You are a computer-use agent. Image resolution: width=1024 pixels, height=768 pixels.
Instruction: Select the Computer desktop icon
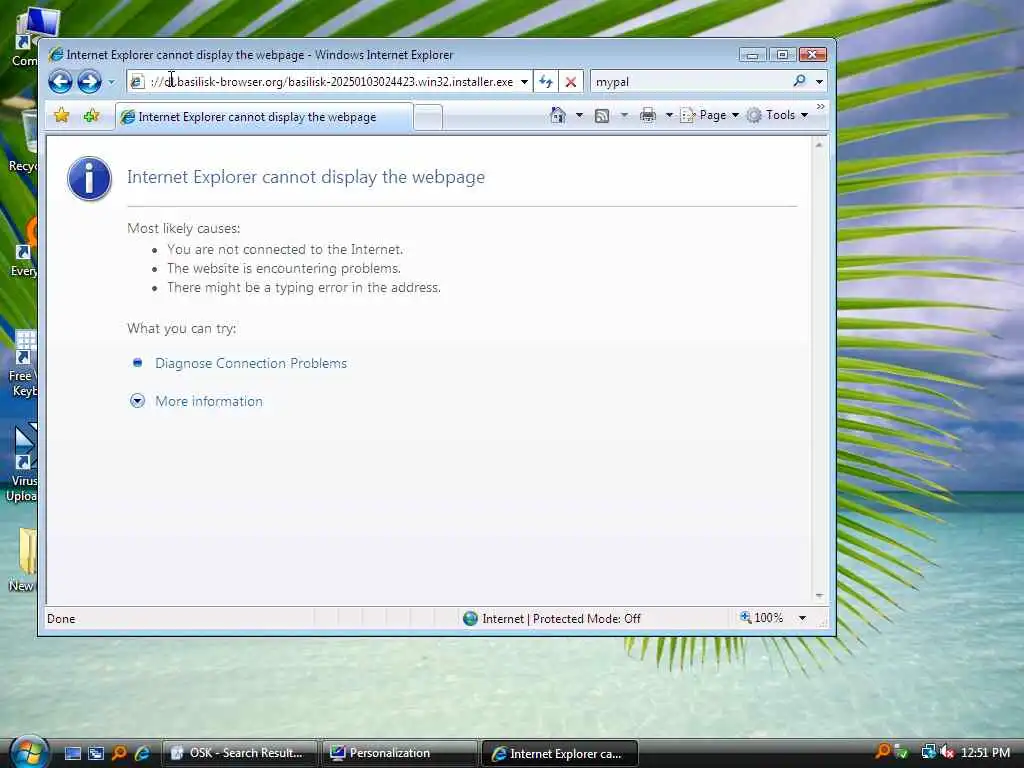(x=26, y=38)
